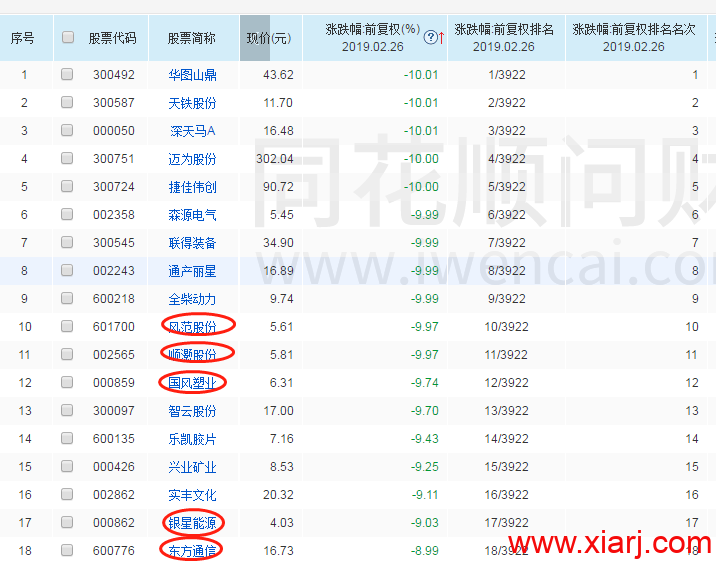Sort by 涨跌幅:前复权排名 column header
The width and height of the screenshot is (716, 564).
coord(504,38)
